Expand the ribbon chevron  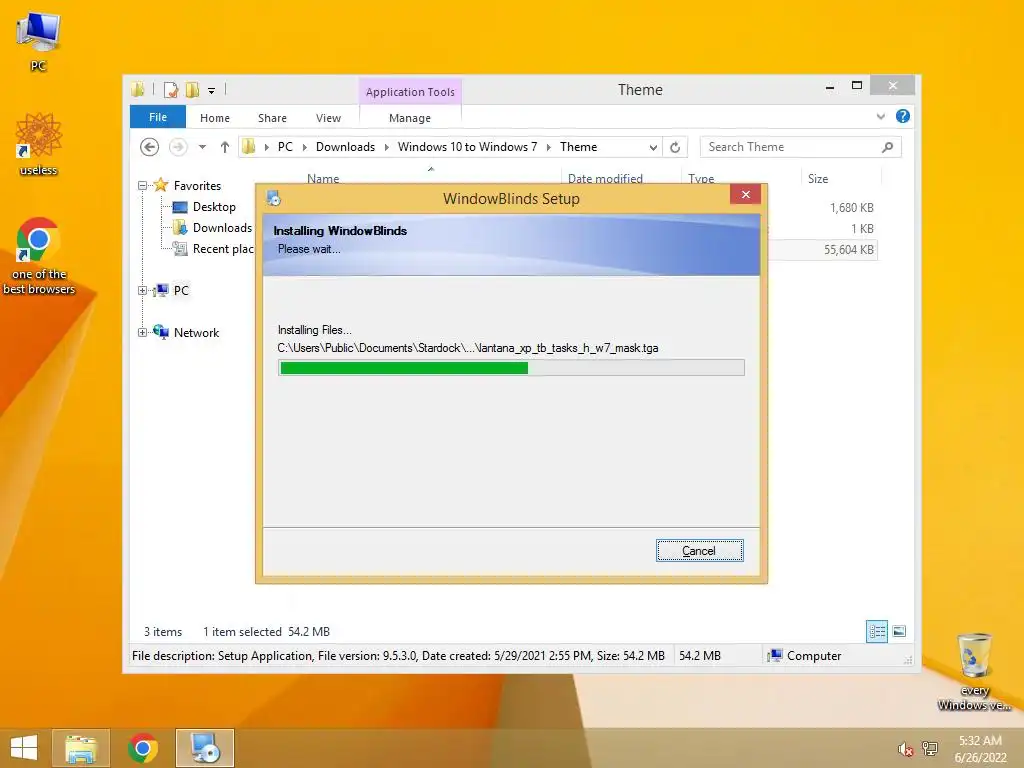[x=881, y=116]
